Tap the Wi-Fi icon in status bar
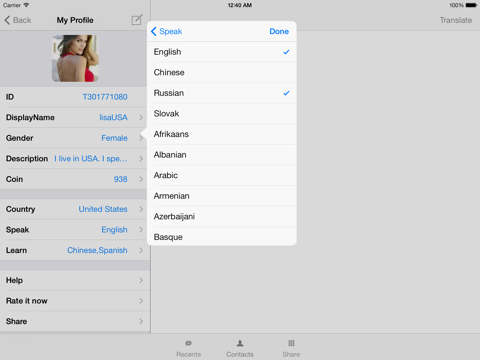Image resolution: width=480 pixels, height=360 pixels. [26, 5]
